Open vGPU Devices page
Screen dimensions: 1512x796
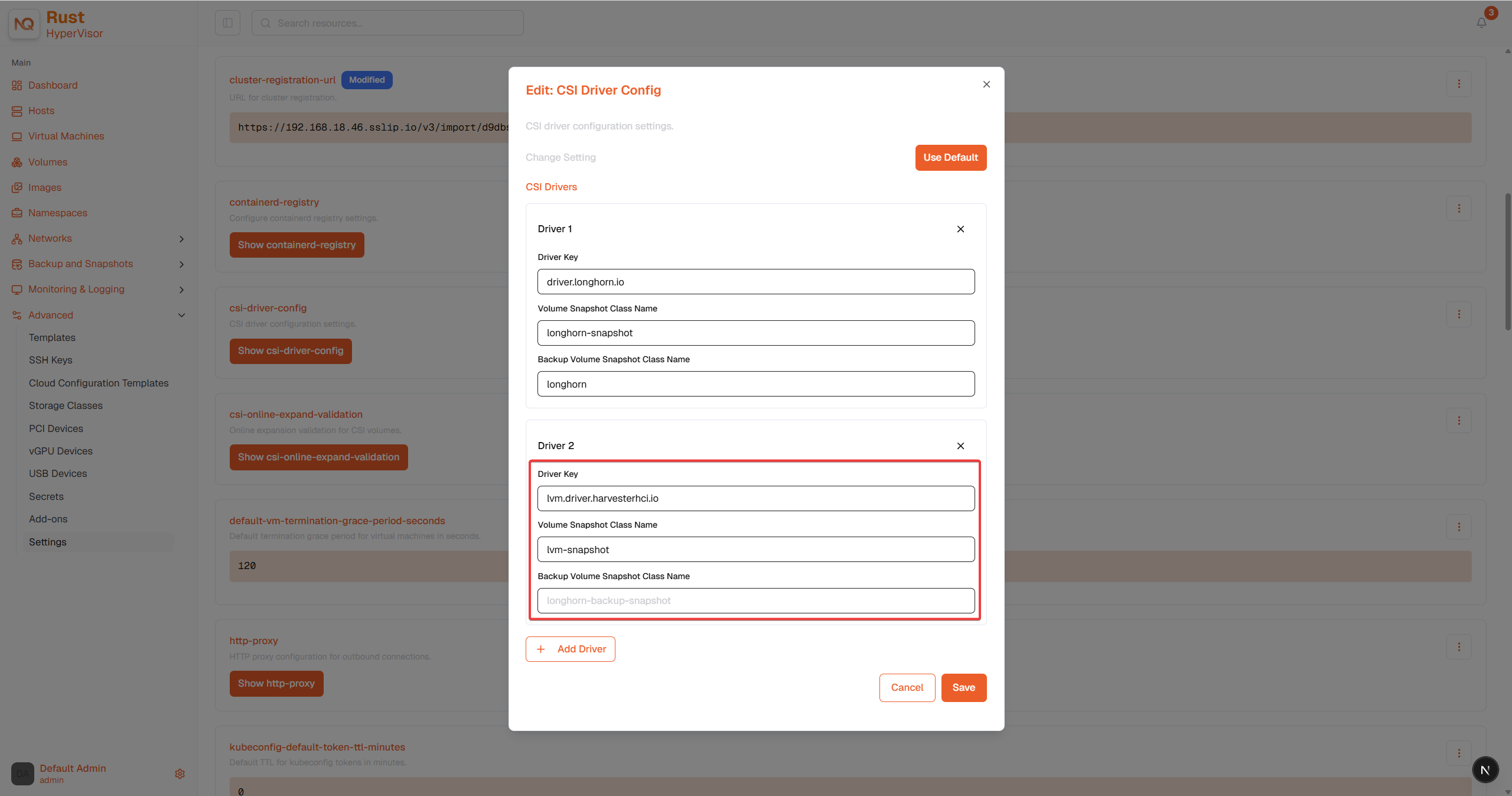[61, 451]
